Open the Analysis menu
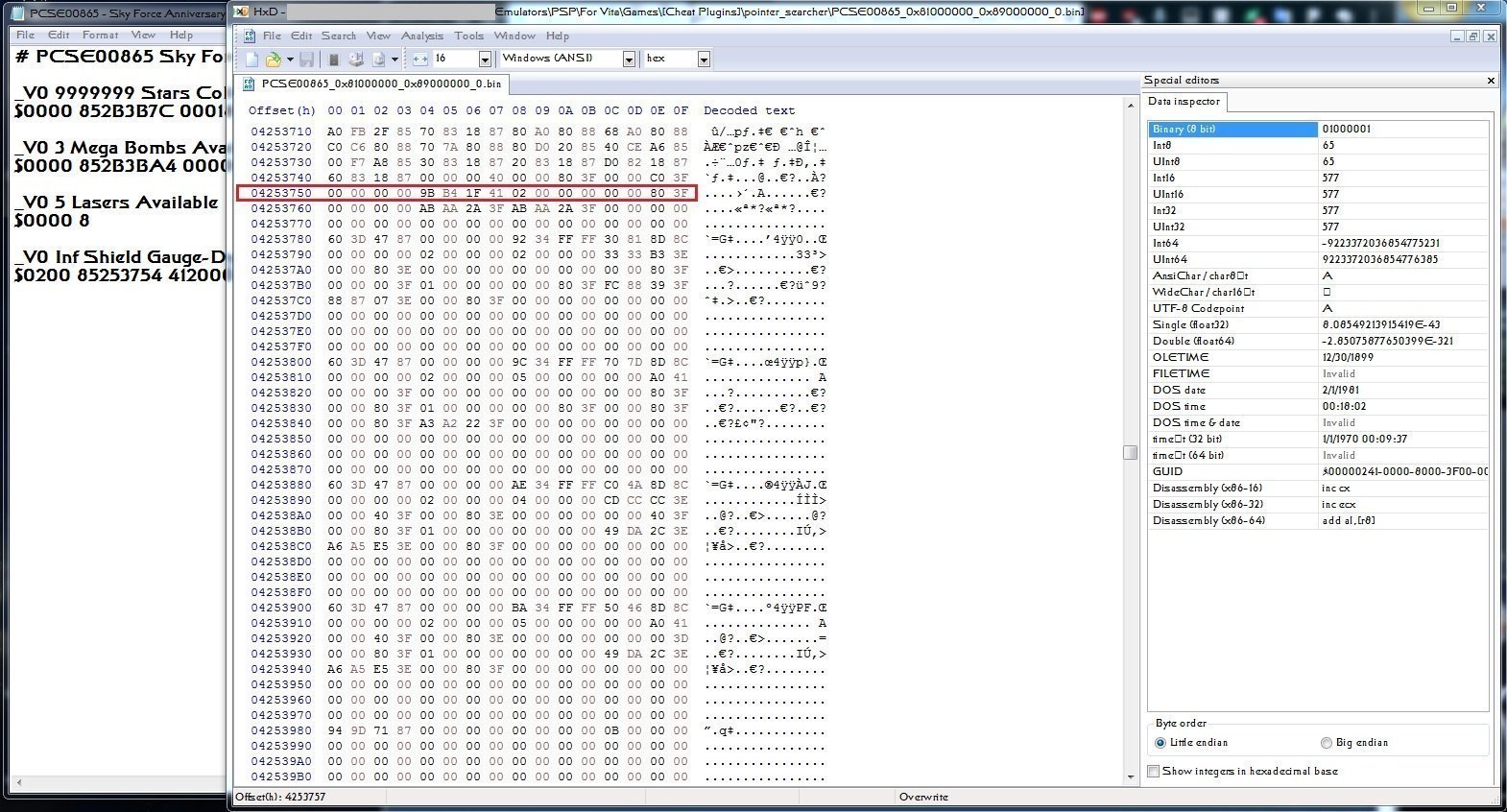The height and width of the screenshot is (812, 1507). (422, 36)
